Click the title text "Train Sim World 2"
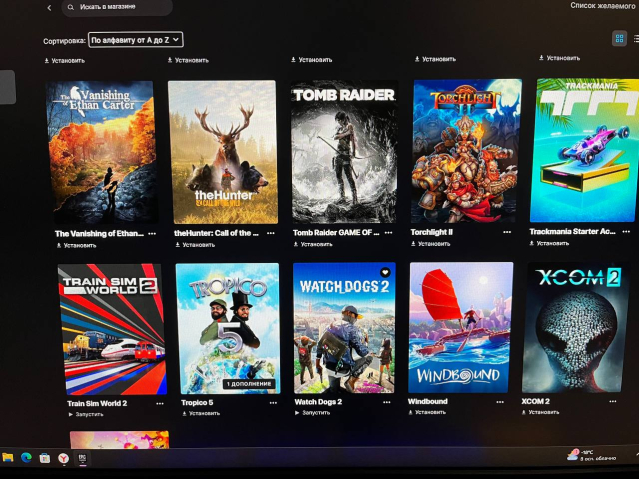The width and height of the screenshot is (639, 479). click(x=97, y=404)
